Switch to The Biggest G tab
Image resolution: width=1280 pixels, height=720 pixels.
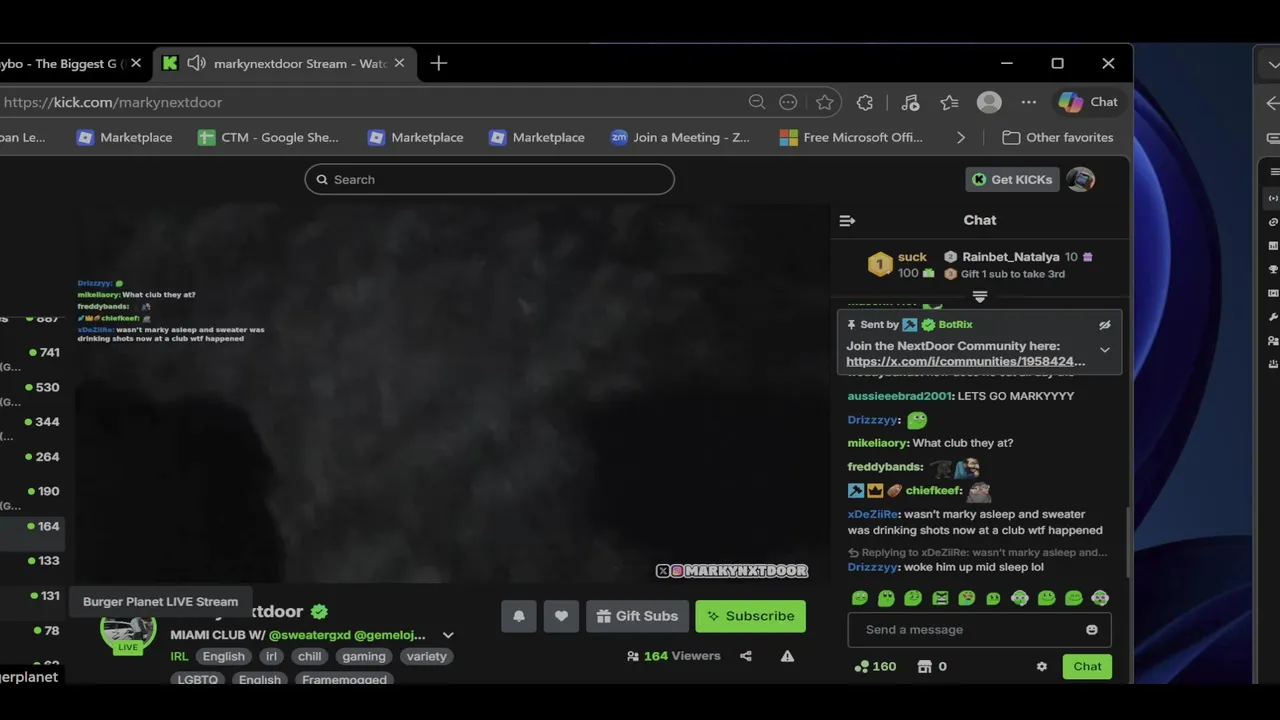click(x=62, y=63)
